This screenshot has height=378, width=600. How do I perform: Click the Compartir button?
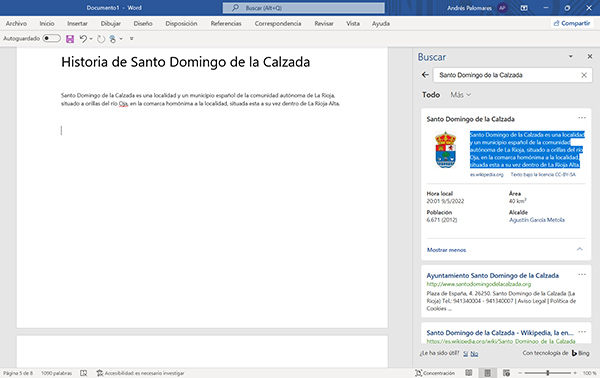pyautogui.click(x=572, y=23)
